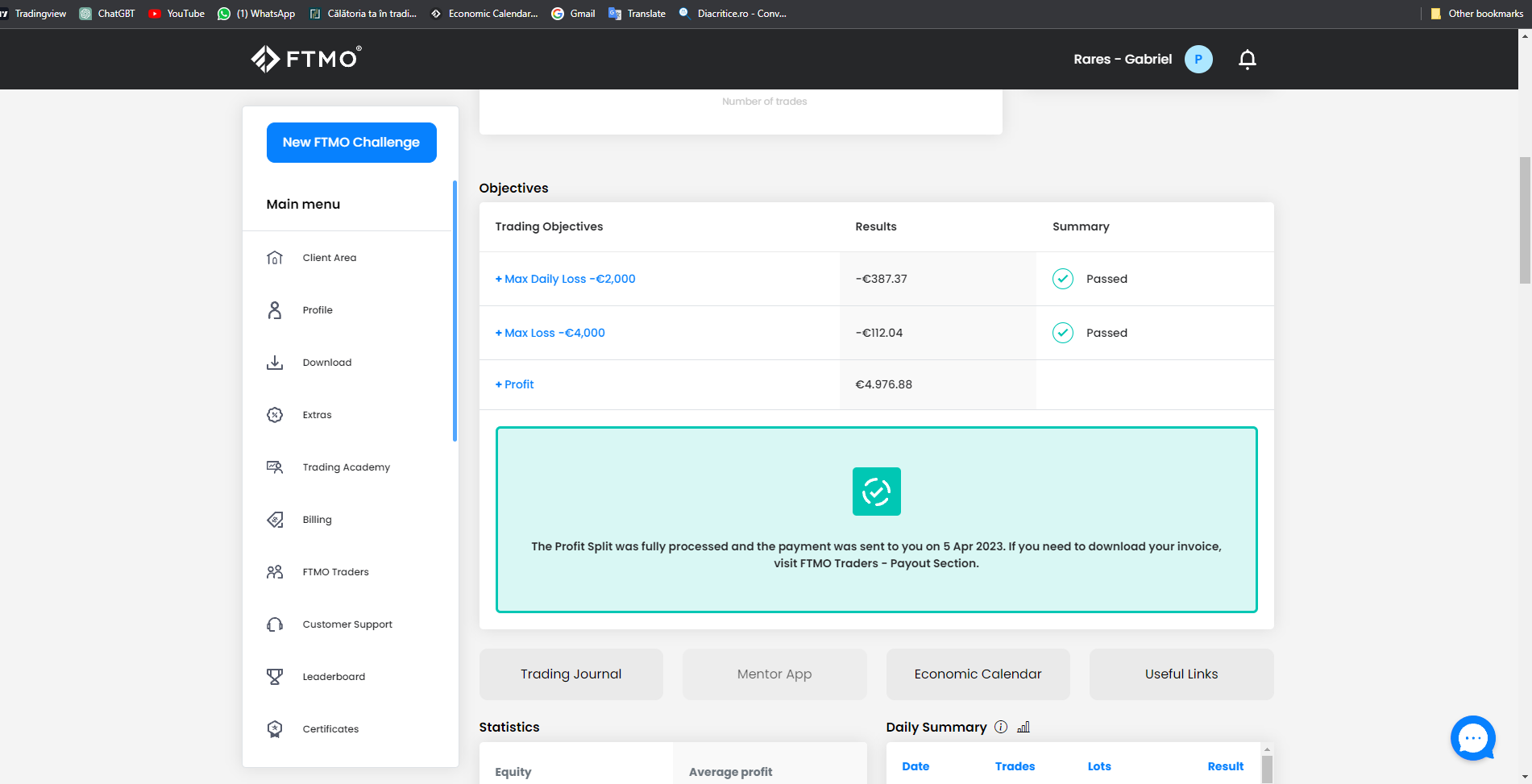The height and width of the screenshot is (784, 1532).
Task: Click the Trading Academy icon
Action: point(275,467)
